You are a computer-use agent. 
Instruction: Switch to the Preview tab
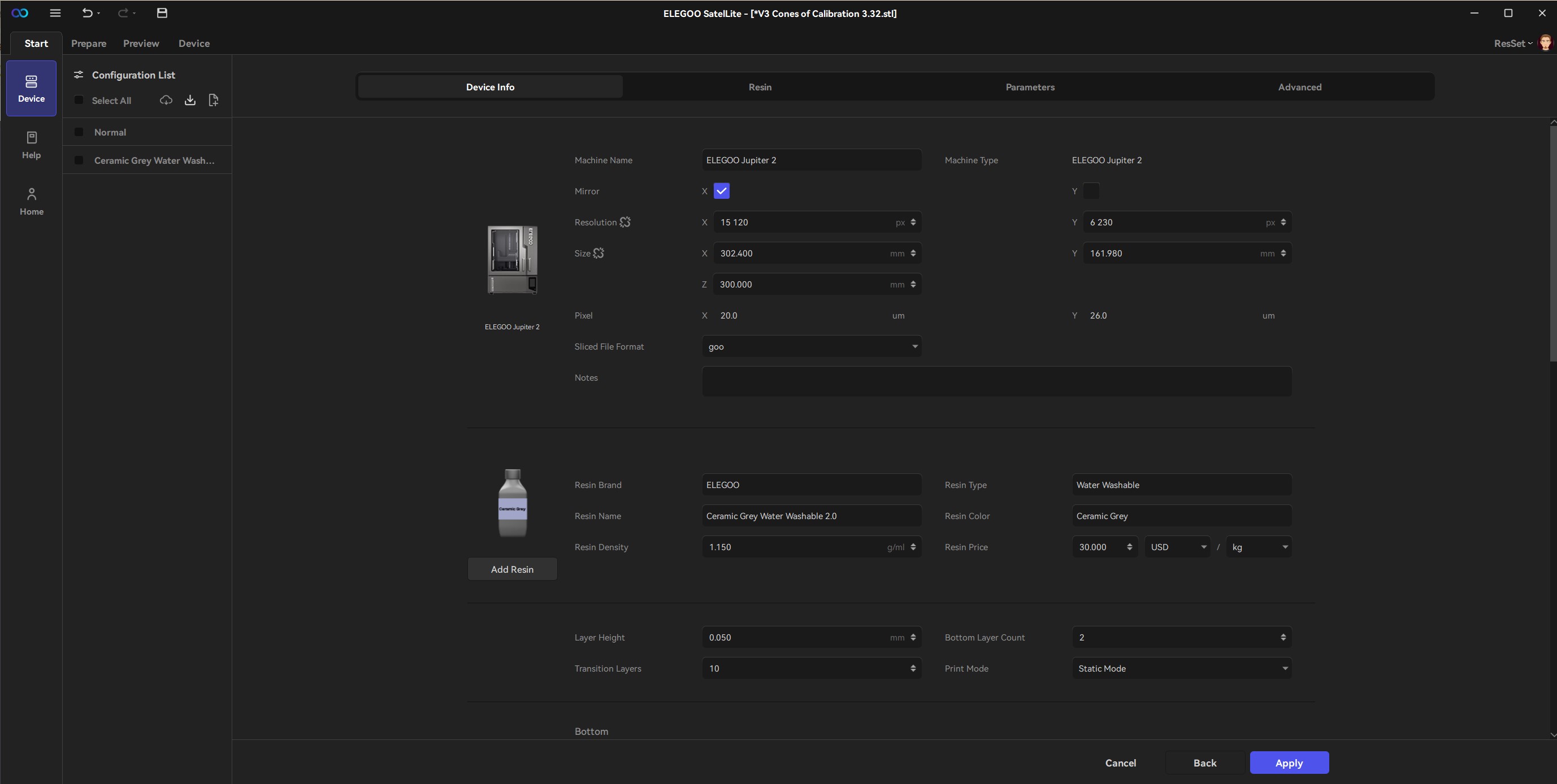141,43
